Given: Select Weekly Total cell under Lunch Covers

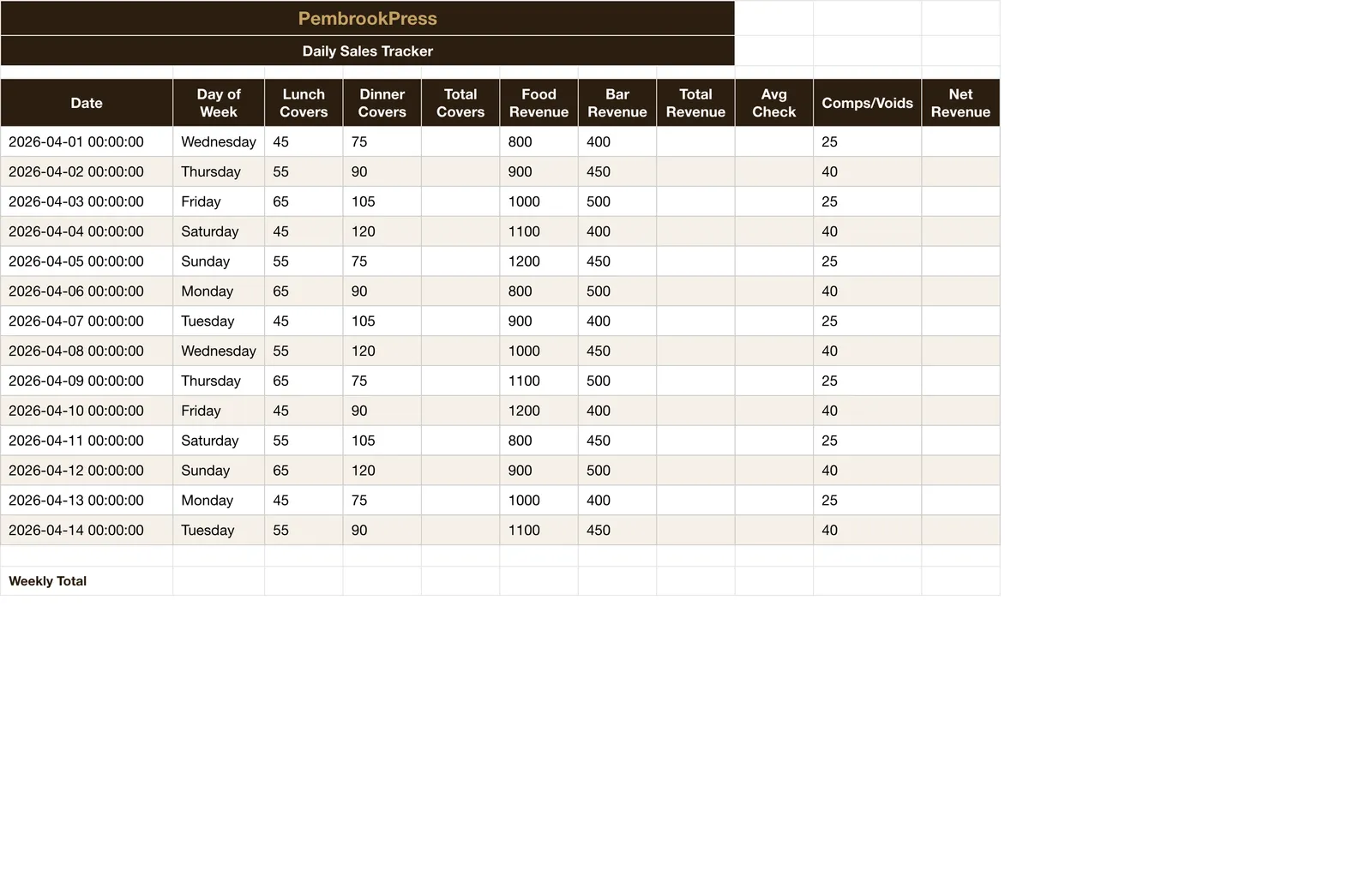Looking at the screenshot, I should (304, 581).
